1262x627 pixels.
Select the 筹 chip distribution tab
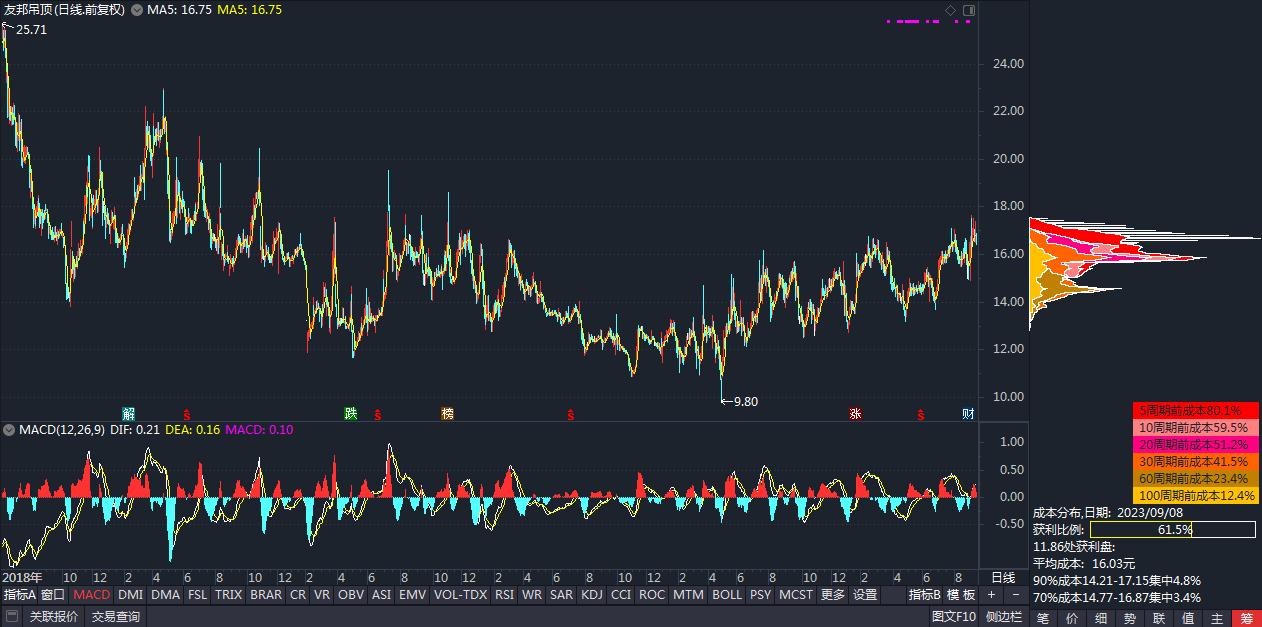(1246, 618)
